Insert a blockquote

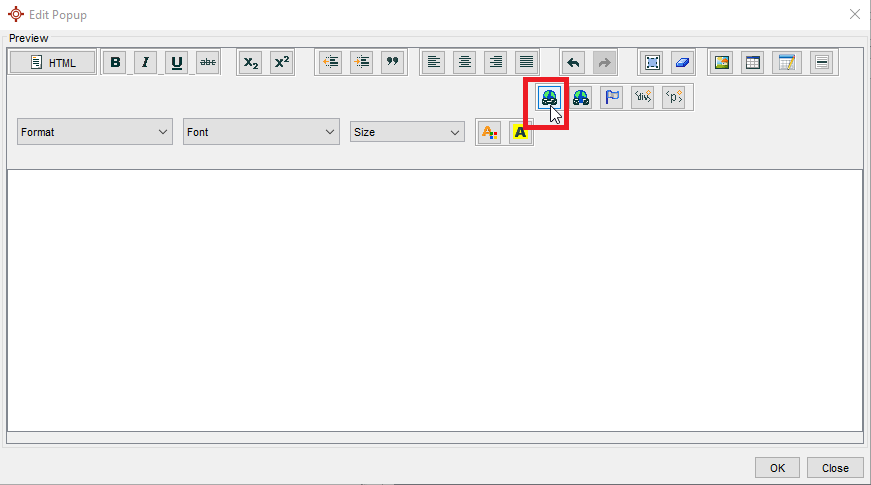click(x=392, y=62)
